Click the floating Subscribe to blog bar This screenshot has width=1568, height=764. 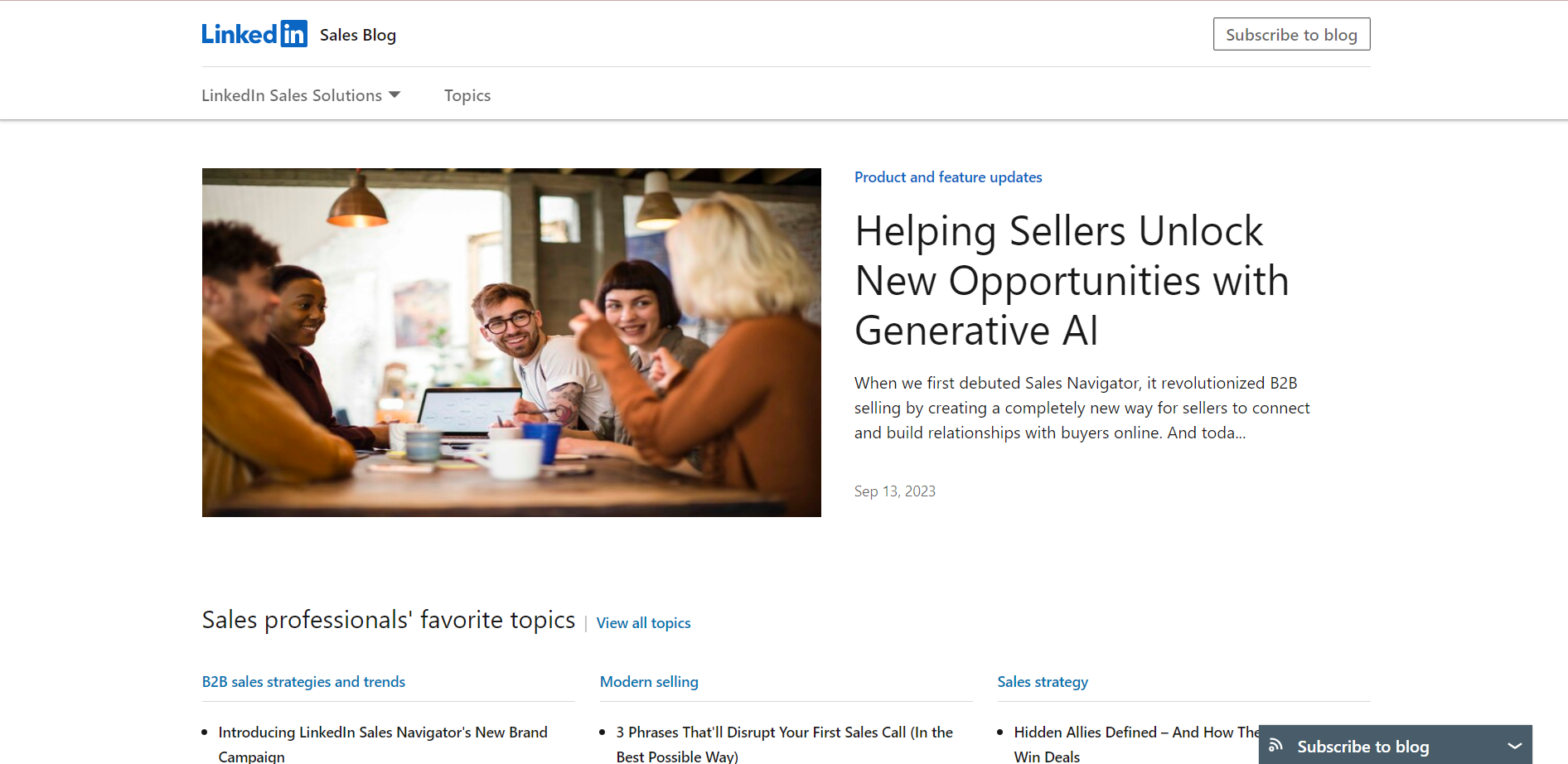(1396, 746)
